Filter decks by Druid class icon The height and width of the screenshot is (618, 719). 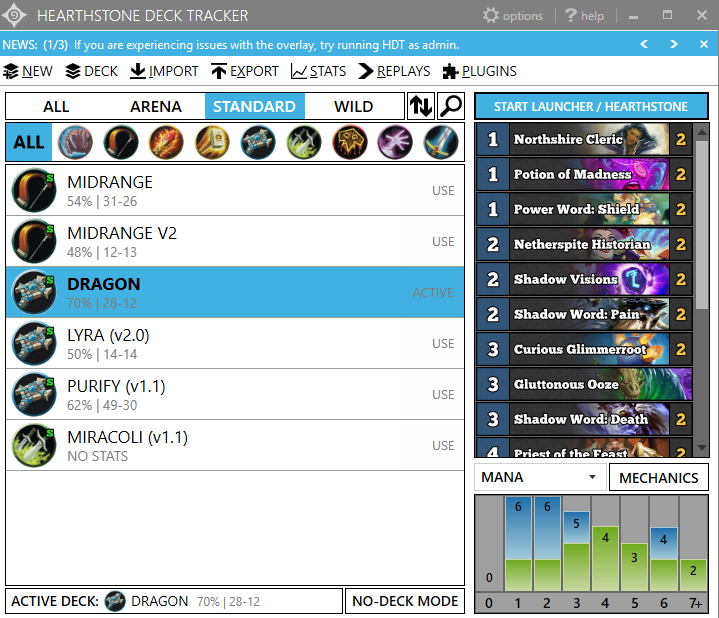75,143
